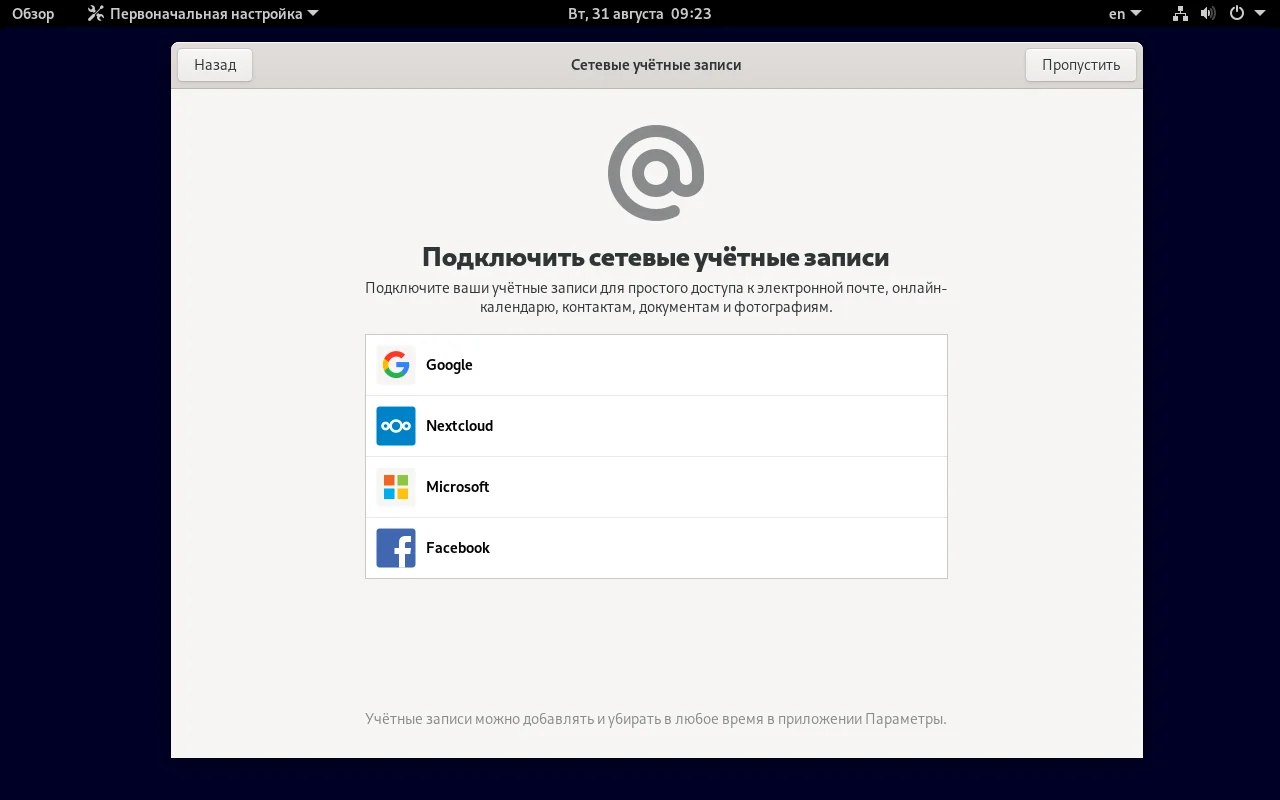Click the Microsoft icon
This screenshot has width=1280, height=800.
point(396,487)
